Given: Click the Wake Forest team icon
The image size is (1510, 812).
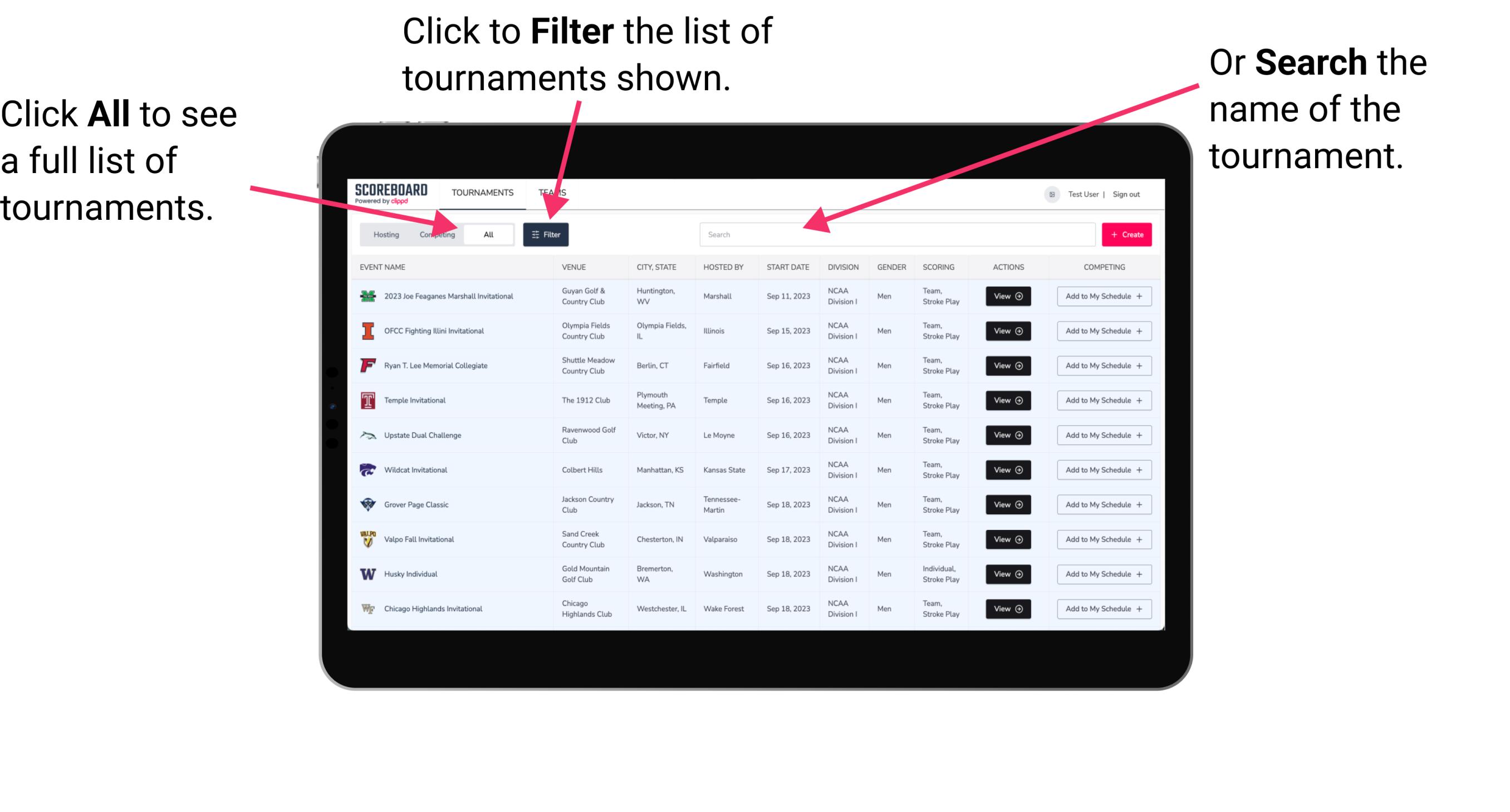Looking at the screenshot, I should (367, 608).
